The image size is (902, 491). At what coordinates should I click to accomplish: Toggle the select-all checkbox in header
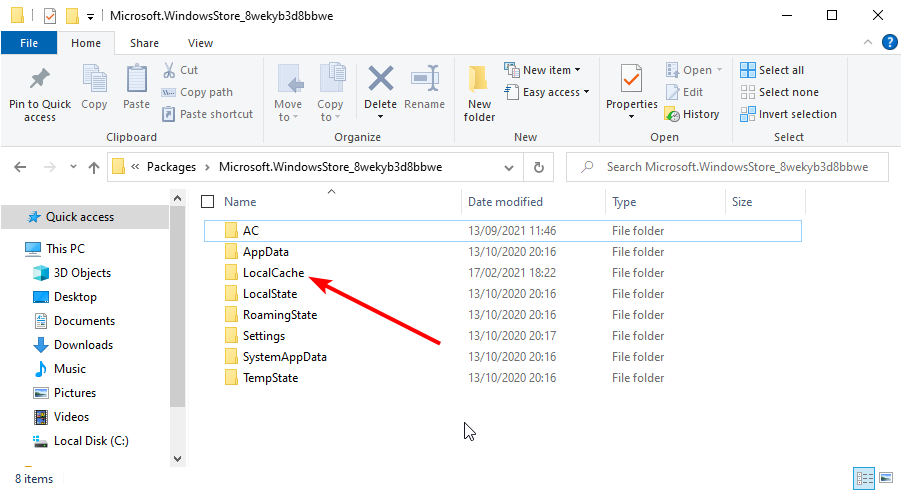pos(208,201)
